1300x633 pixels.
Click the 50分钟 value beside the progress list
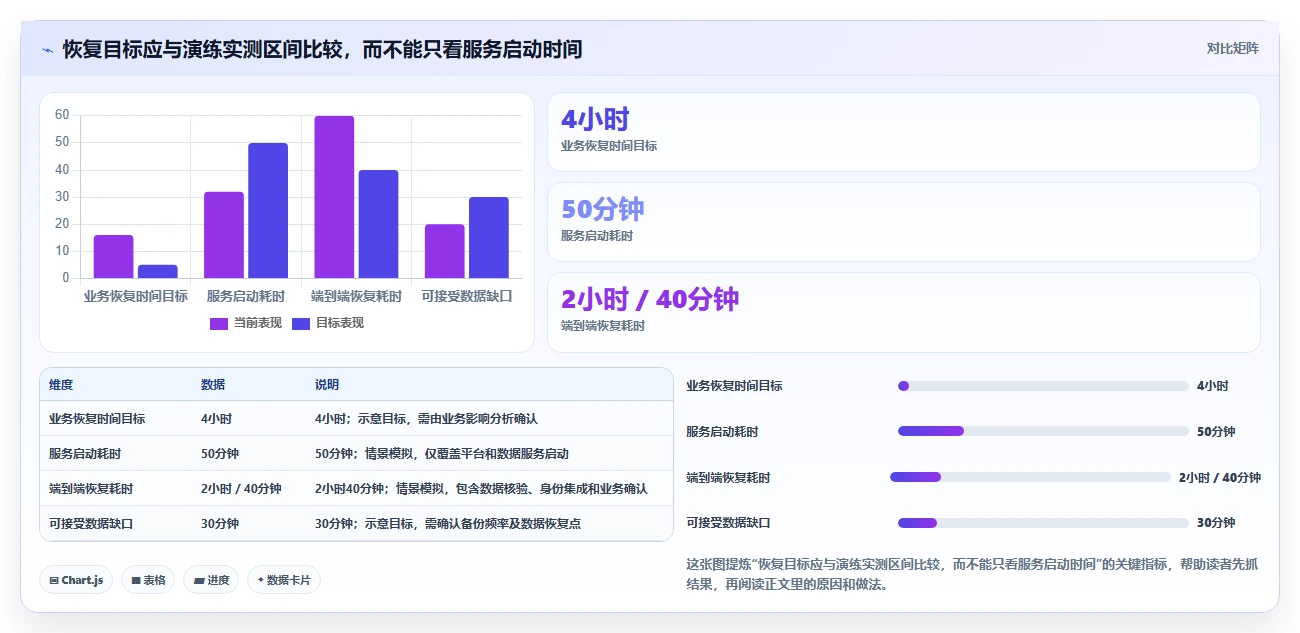coord(1216,432)
